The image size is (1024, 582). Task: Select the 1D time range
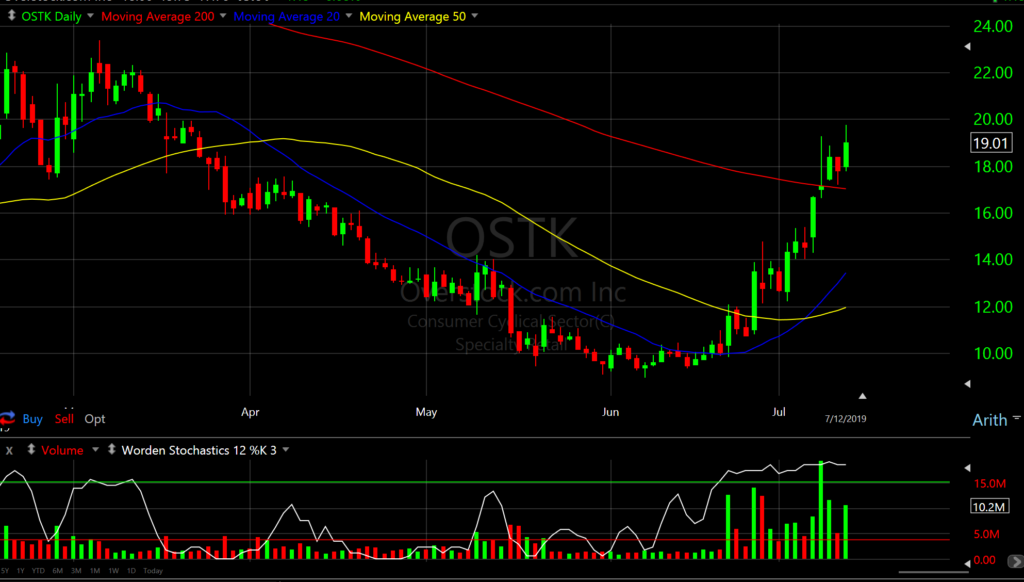[131, 571]
